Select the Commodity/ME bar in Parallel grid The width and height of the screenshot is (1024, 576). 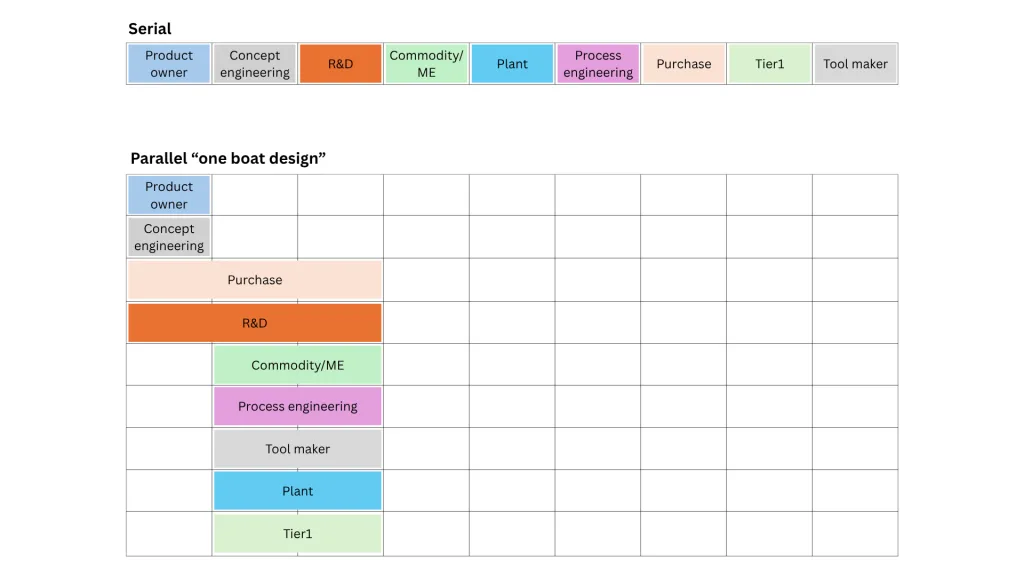click(298, 365)
